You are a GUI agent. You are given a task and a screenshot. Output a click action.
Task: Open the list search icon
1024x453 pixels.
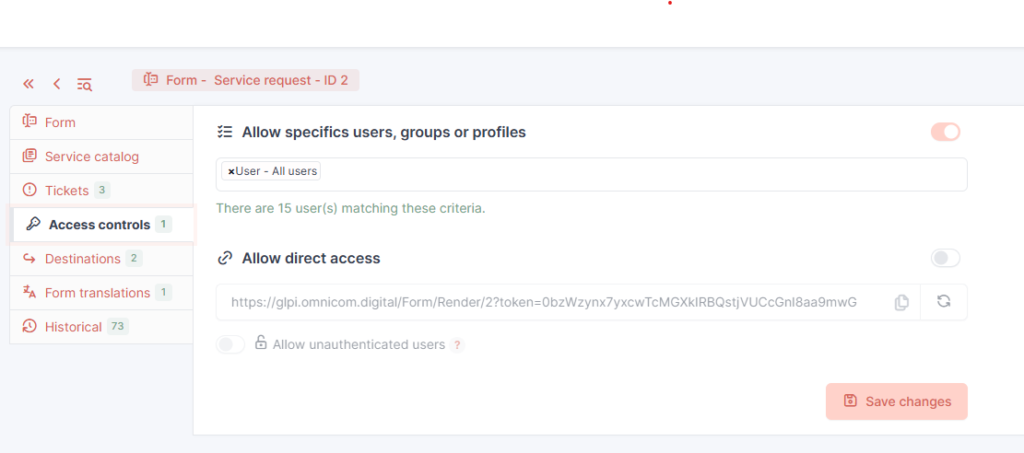(x=85, y=85)
